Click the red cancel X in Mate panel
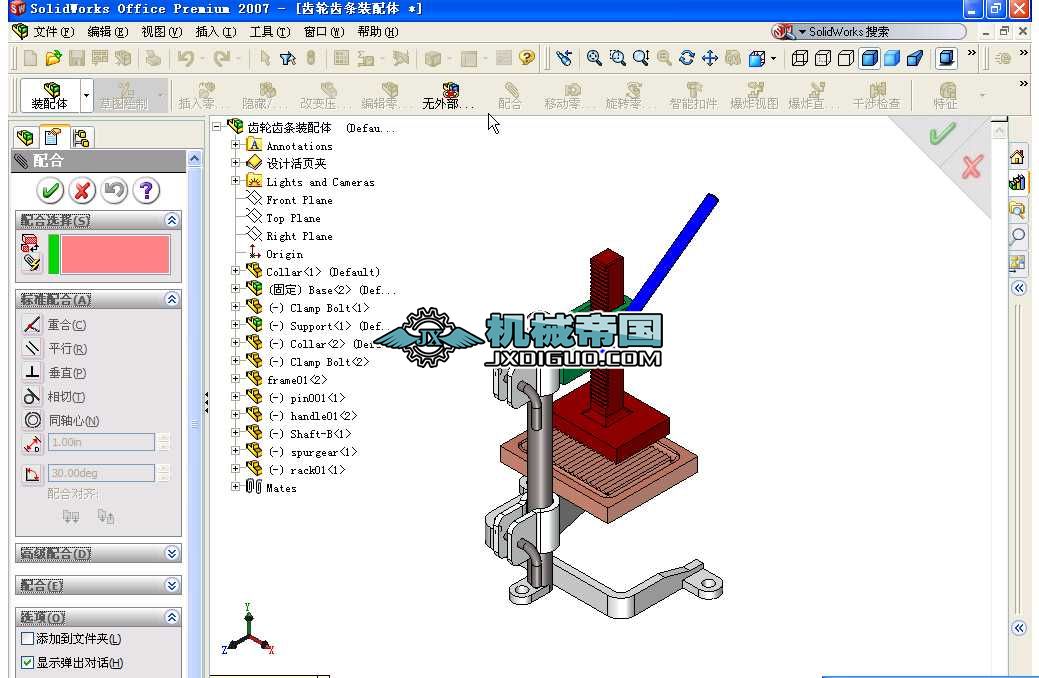The height and width of the screenshot is (678, 1039). pyautogui.click(x=82, y=191)
